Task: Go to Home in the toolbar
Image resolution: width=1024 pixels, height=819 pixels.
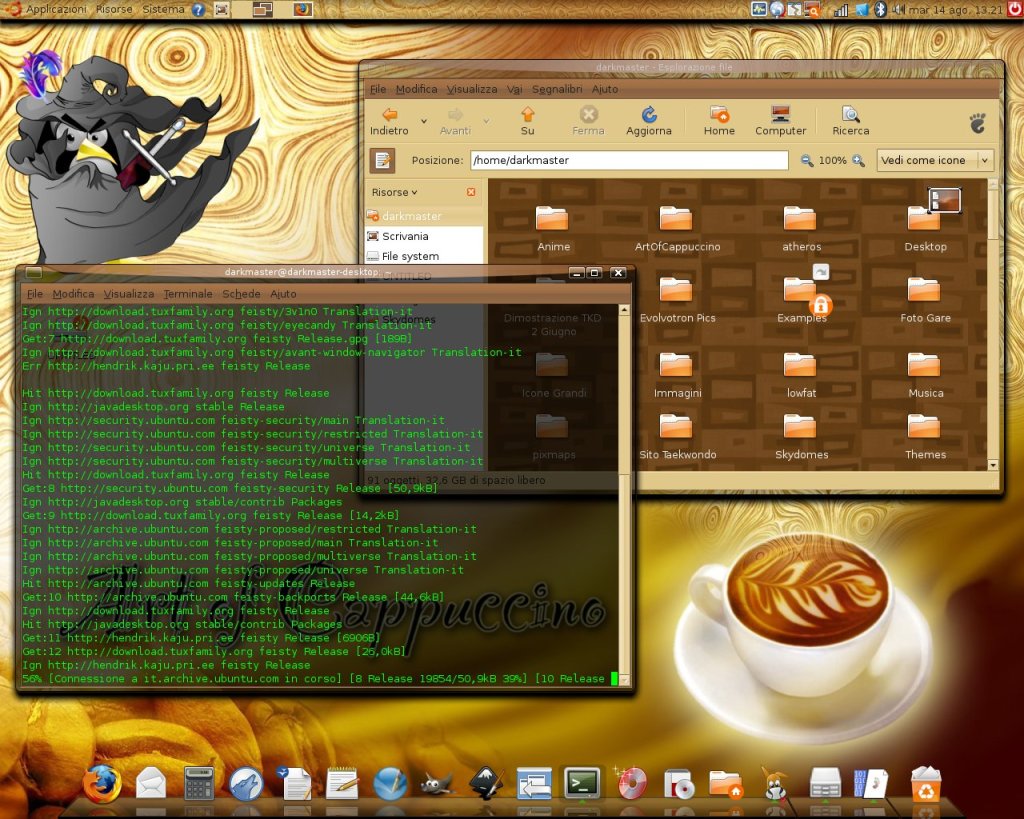Action: [x=719, y=121]
